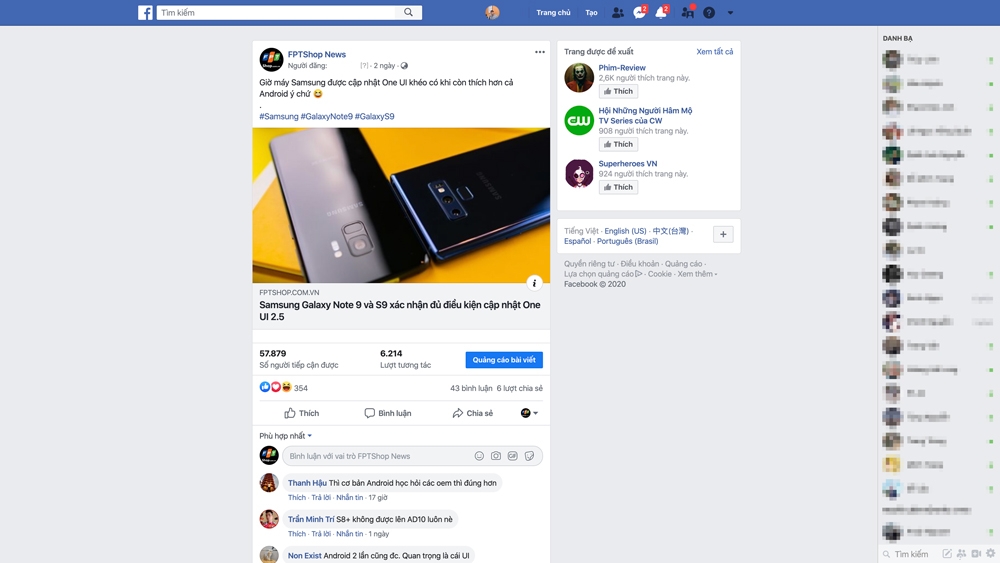Click the help question mark icon

(709, 13)
